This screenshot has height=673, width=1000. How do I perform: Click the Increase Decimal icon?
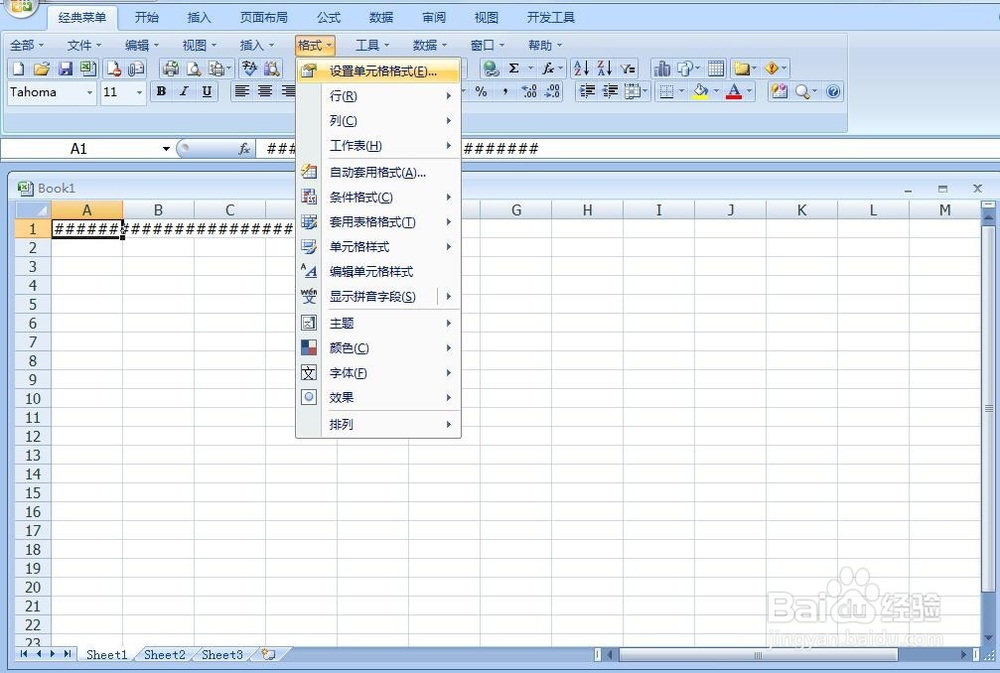529,92
